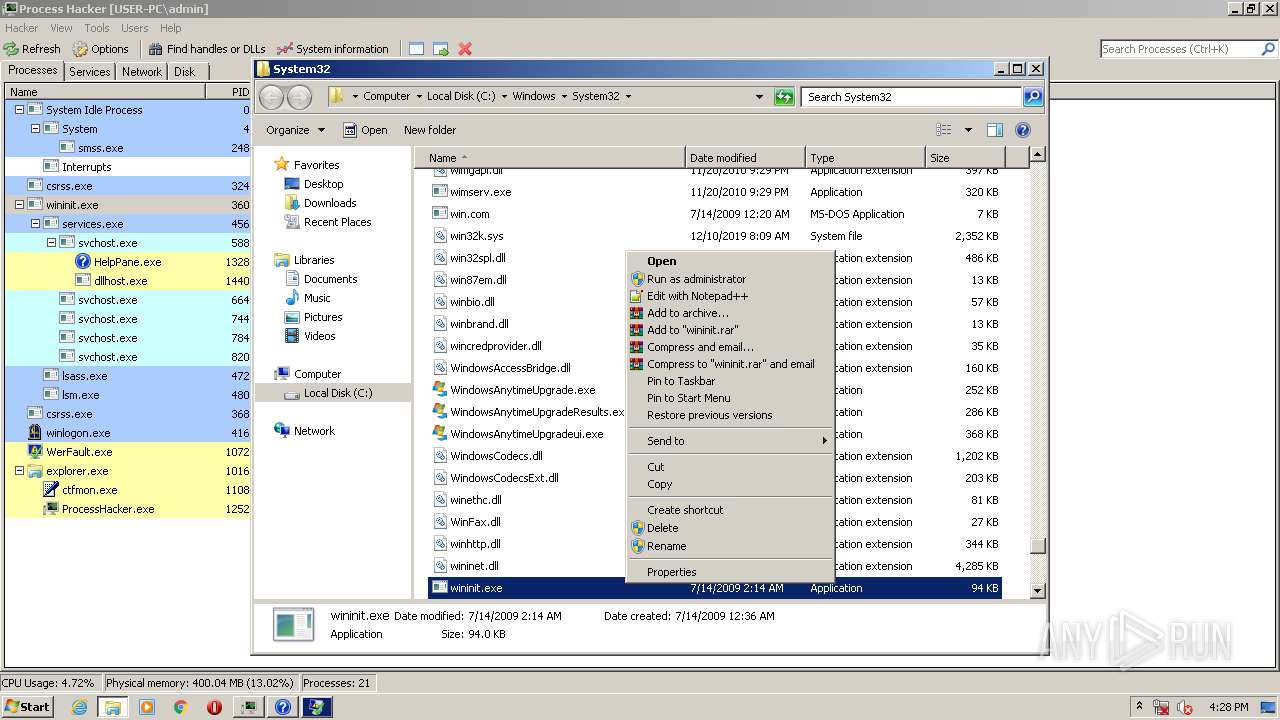1280x720 pixels.
Task: Select Properties in the context menu
Action: pos(671,572)
